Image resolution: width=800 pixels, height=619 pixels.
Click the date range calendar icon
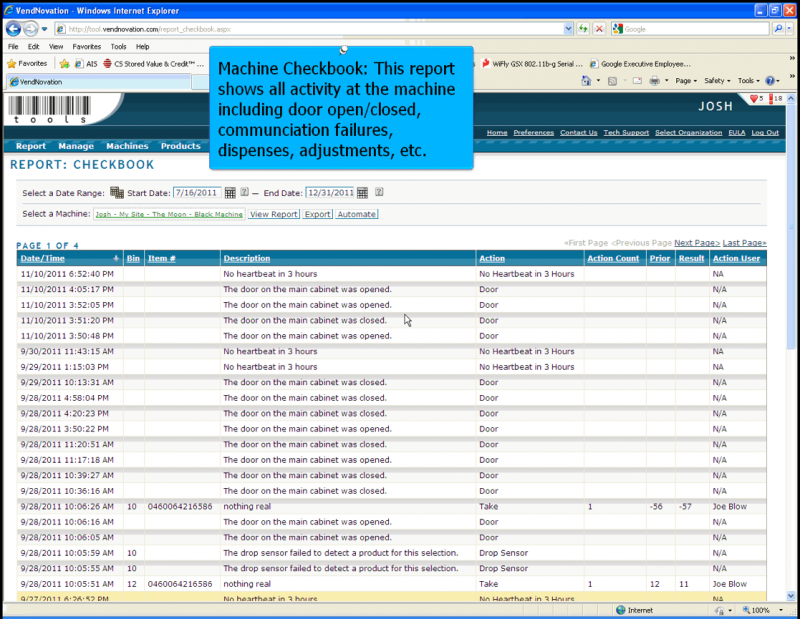(x=117, y=192)
